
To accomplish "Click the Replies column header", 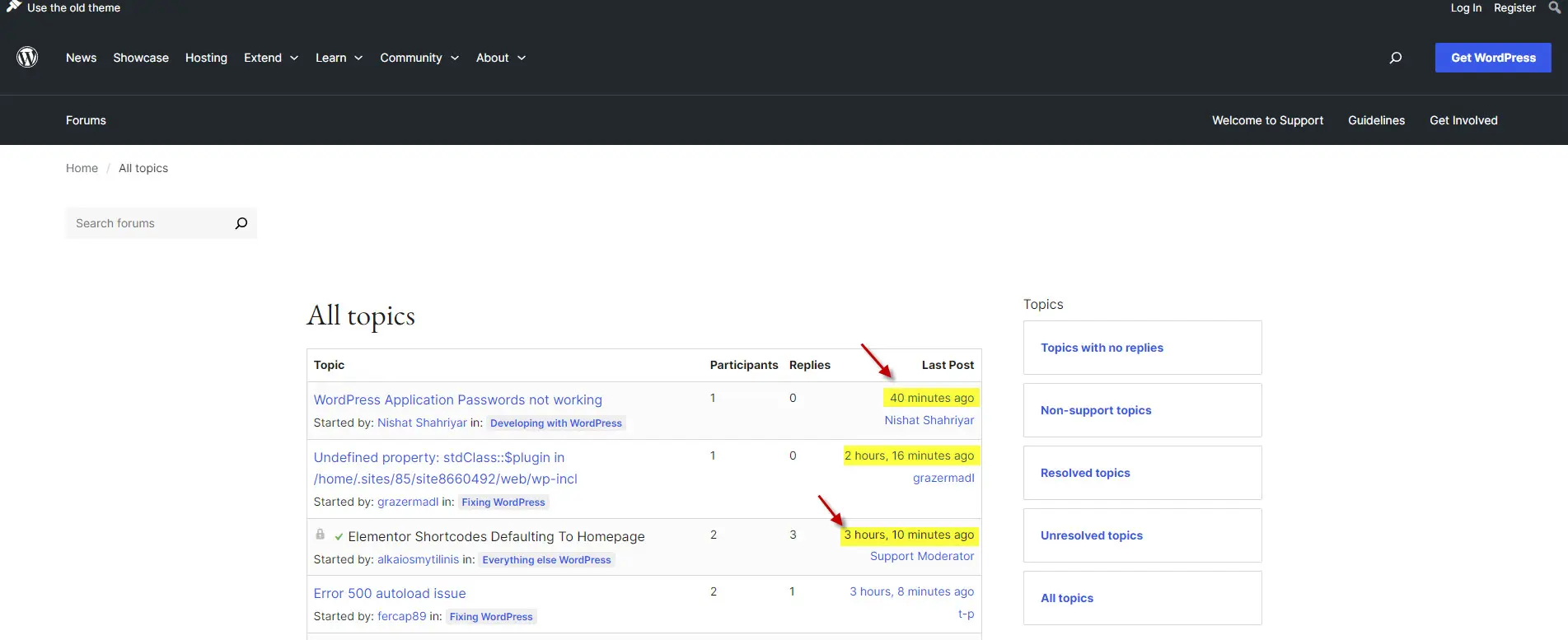I will (x=809, y=365).
